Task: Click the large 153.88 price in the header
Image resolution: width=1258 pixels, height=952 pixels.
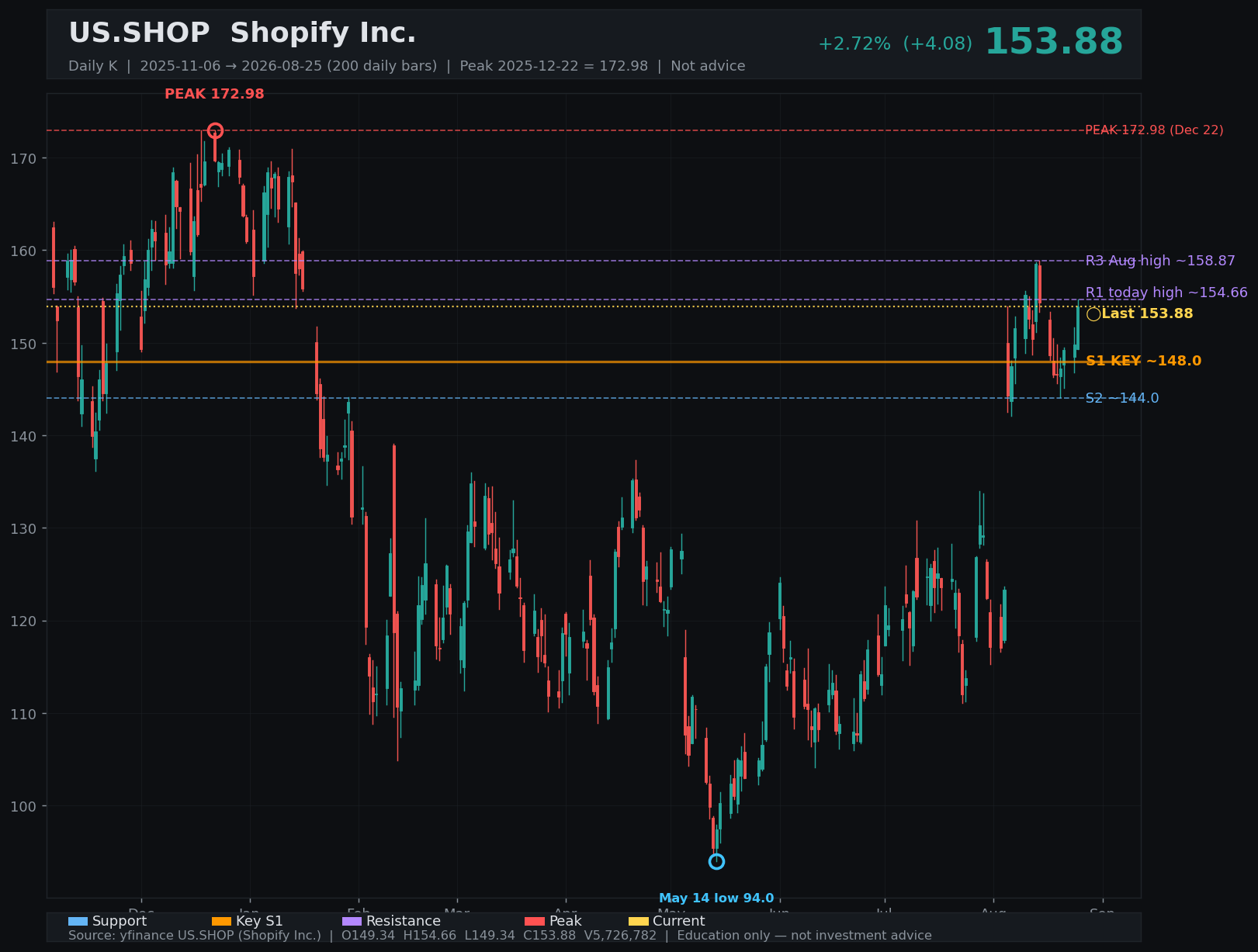Action: click(1053, 42)
